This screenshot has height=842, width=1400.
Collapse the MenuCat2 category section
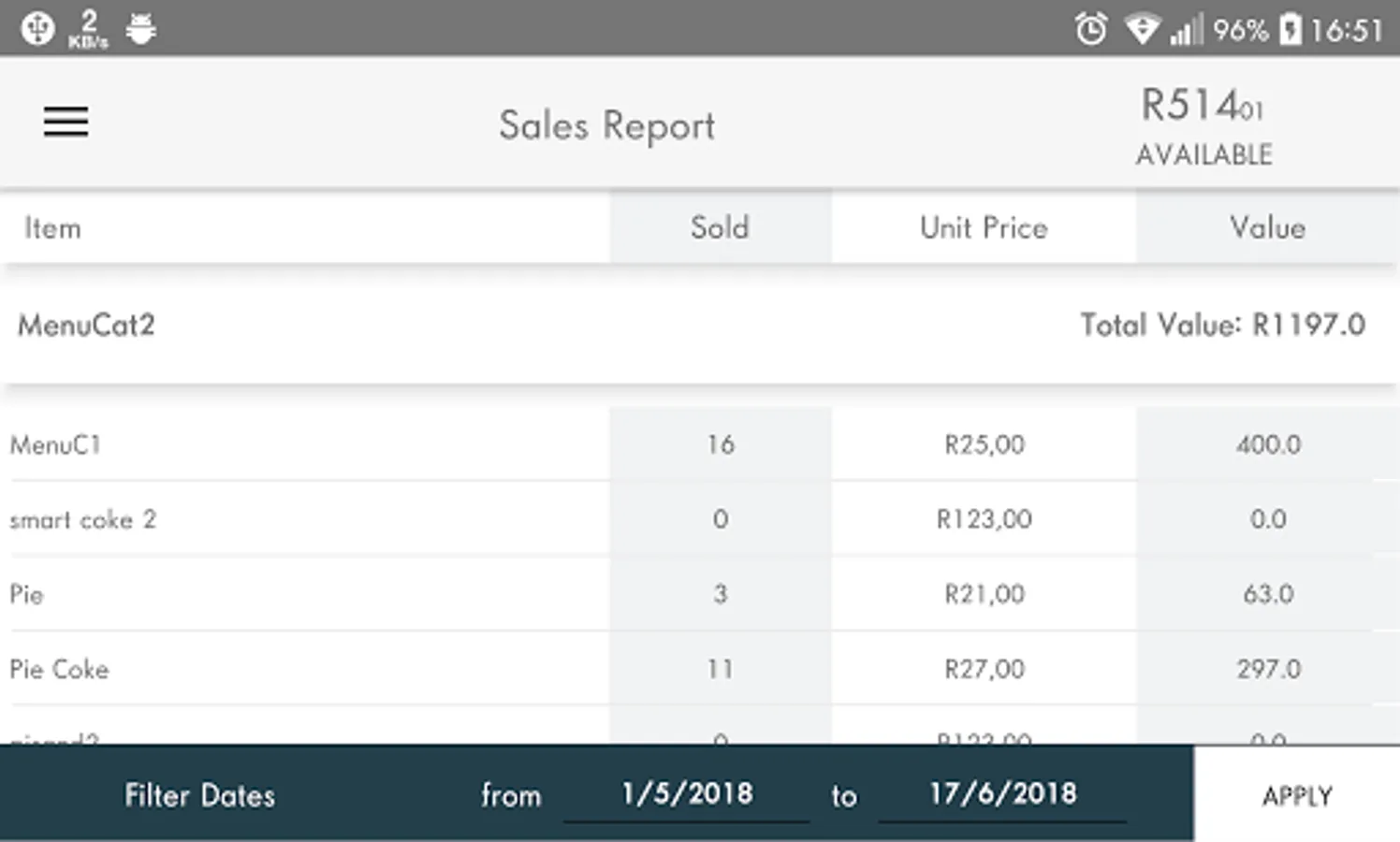(x=86, y=326)
